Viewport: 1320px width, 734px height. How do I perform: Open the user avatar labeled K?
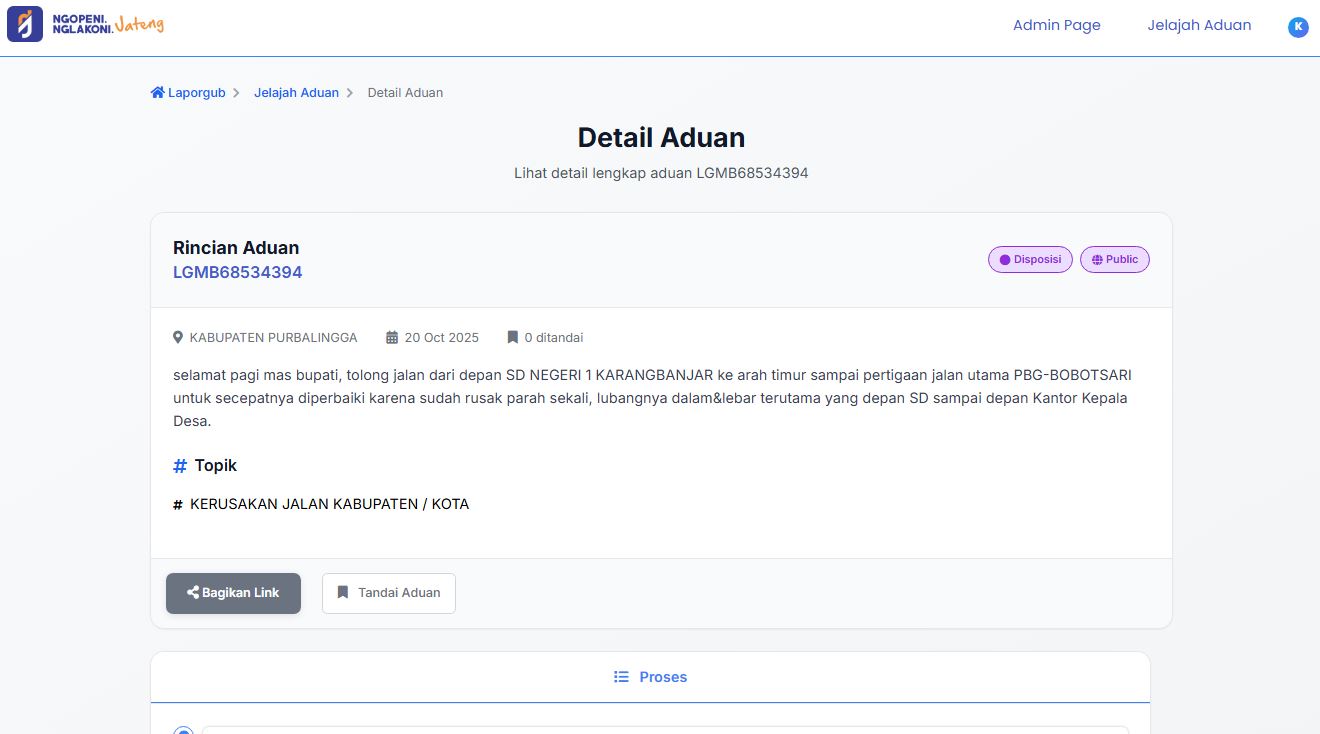click(x=1297, y=27)
